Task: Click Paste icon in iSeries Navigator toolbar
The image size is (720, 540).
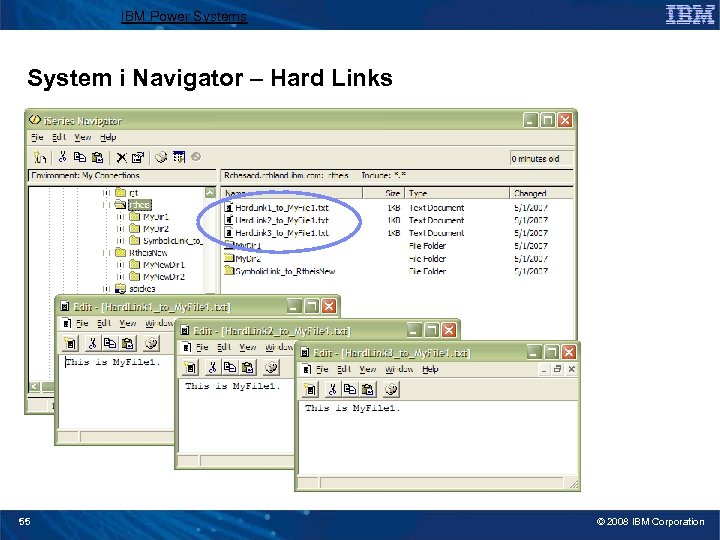Action: click(x=97, y=158)
